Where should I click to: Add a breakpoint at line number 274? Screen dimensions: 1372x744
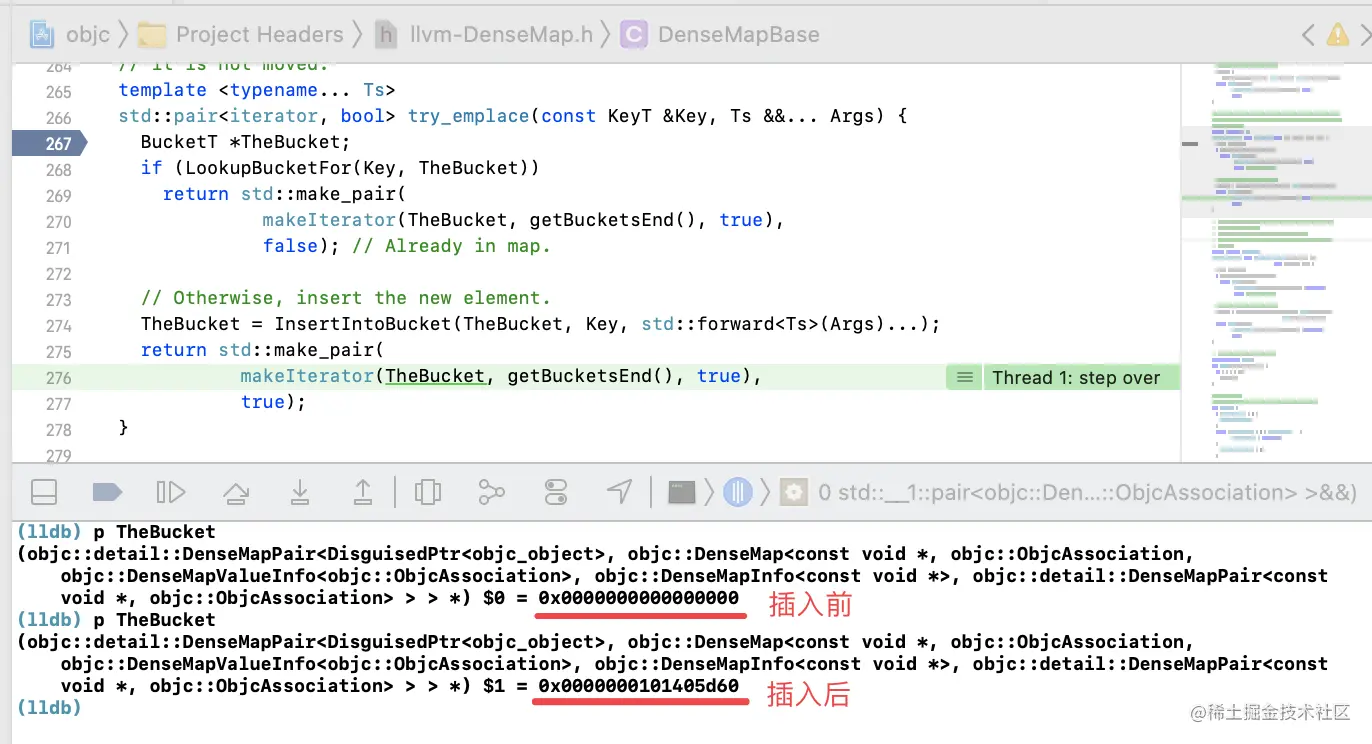[x=59, y=325]
